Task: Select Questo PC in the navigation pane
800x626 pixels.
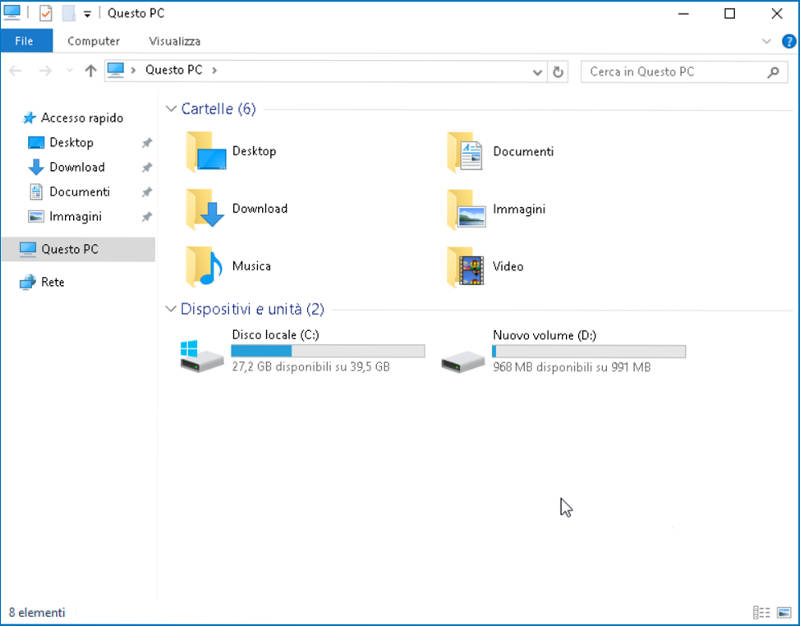Action: click(x=79, y=249)
